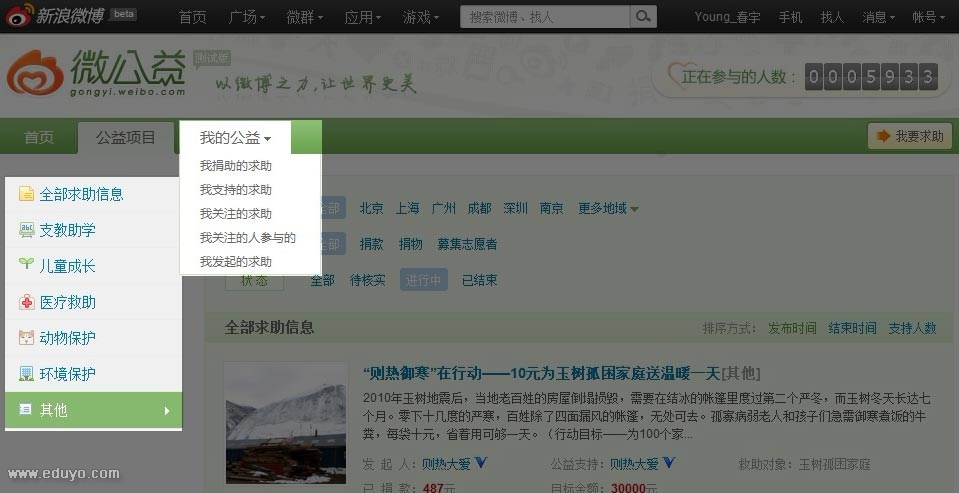Viewport: 959px width, 493px height.
Task: Open the 广场 top navigation dropdown
Action: coord(247,17)
